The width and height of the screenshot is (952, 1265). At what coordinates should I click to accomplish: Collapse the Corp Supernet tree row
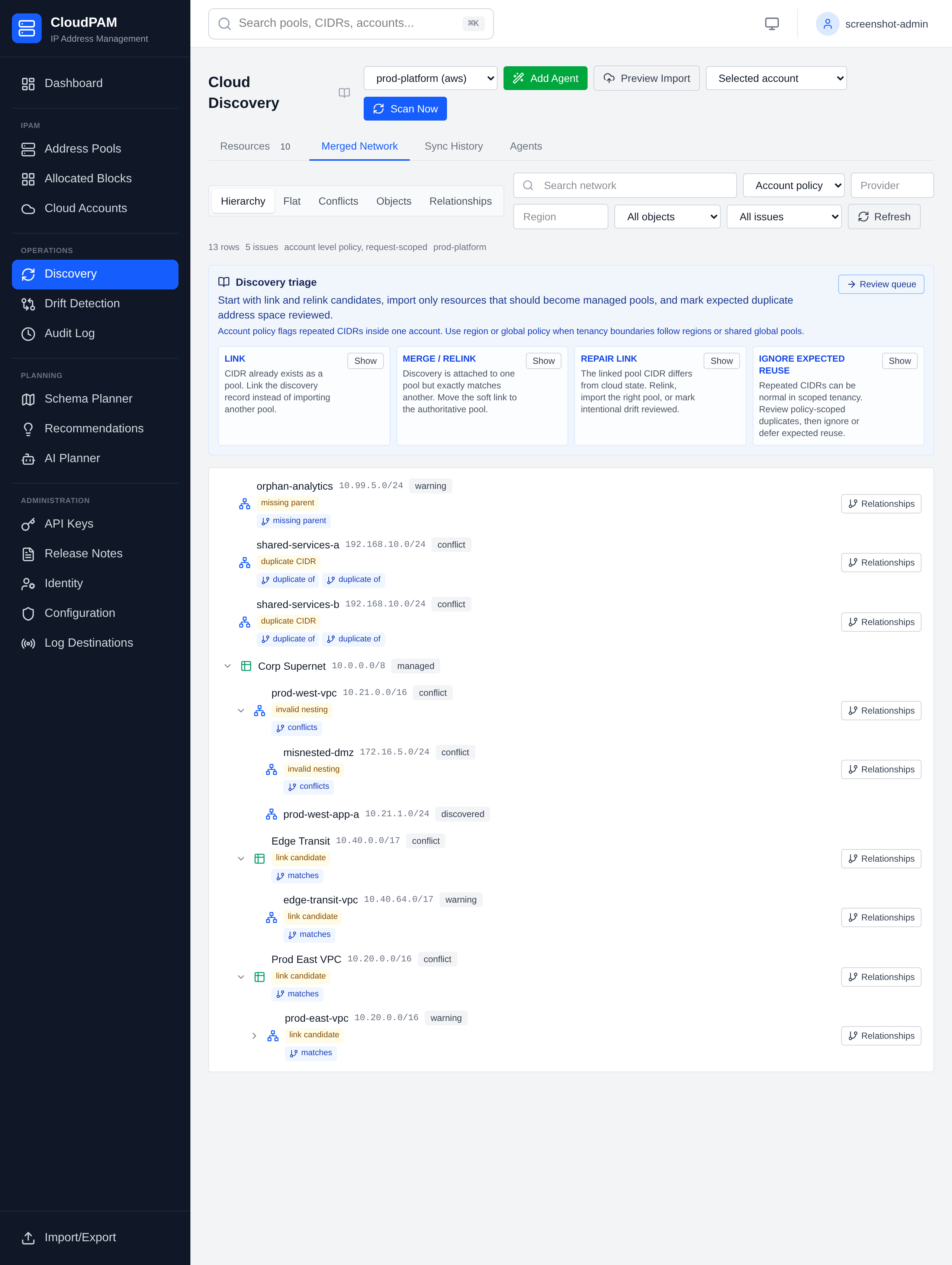[228, 666]
